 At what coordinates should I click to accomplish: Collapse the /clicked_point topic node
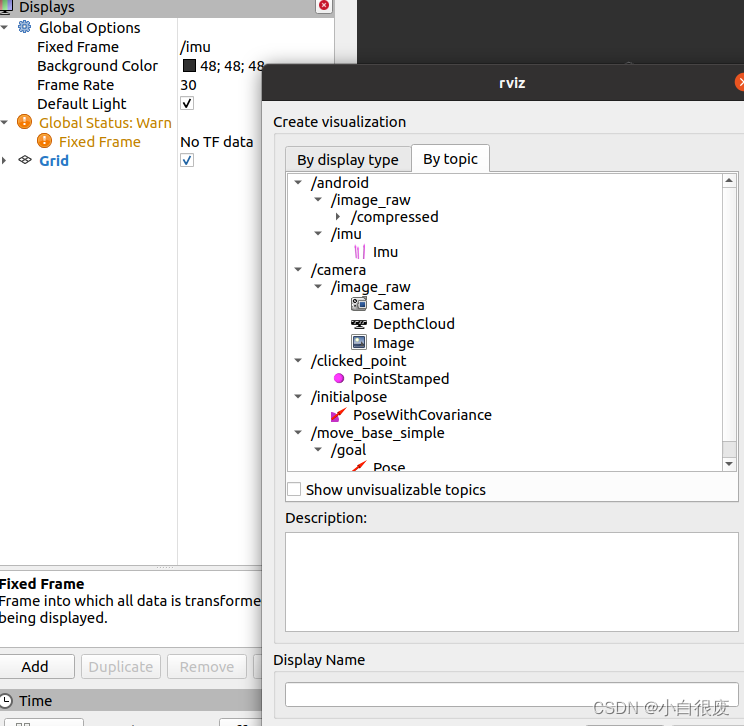298,361
